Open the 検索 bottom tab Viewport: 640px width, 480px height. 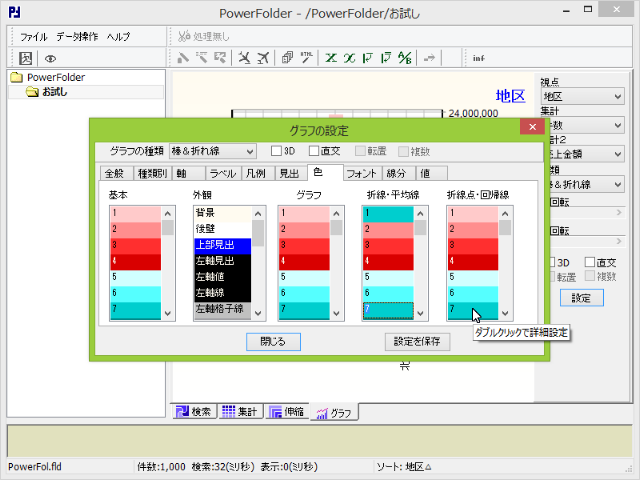(193, 411)
